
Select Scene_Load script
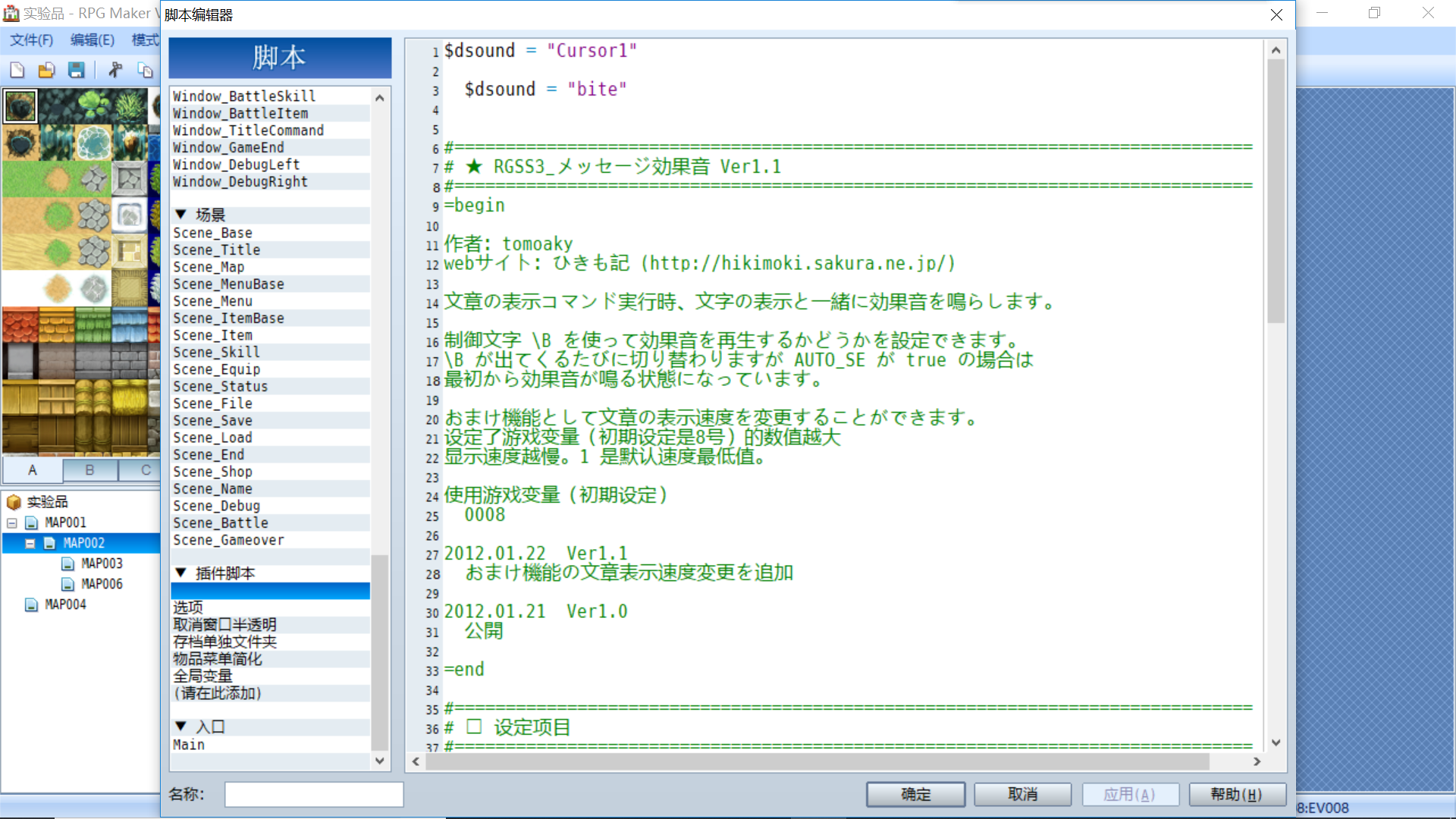point(271,438)
